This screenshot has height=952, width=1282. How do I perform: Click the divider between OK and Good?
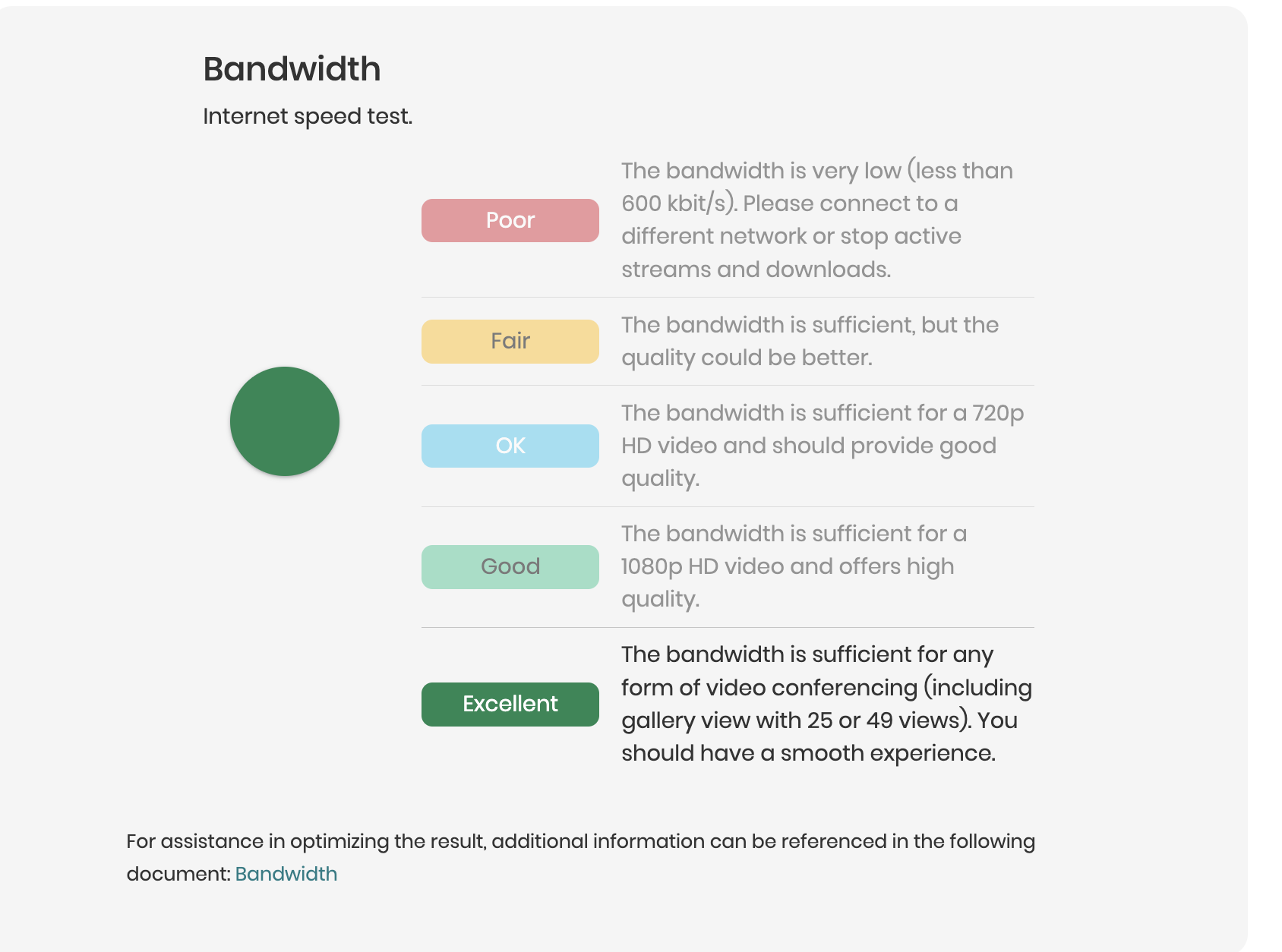[728, 506]
